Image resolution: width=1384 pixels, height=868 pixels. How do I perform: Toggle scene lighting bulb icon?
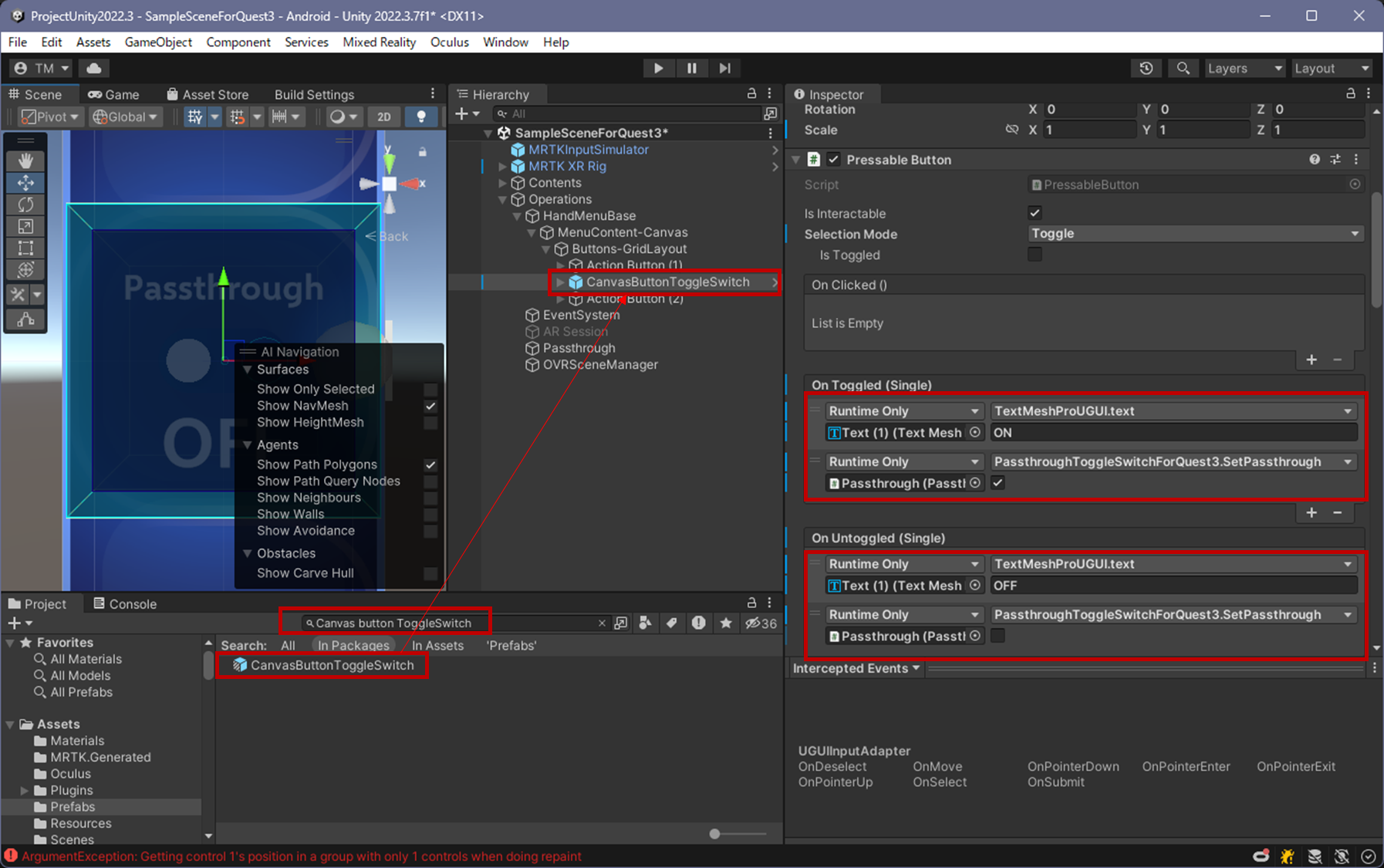pyautogui.click(x=421, y=117)
